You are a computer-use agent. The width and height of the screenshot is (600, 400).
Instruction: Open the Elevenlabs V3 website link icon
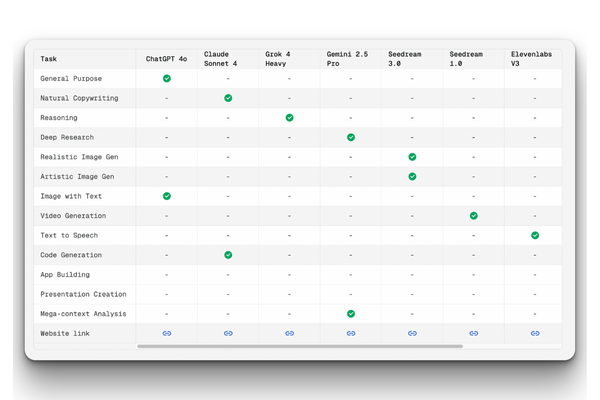(x=535, y=333)
